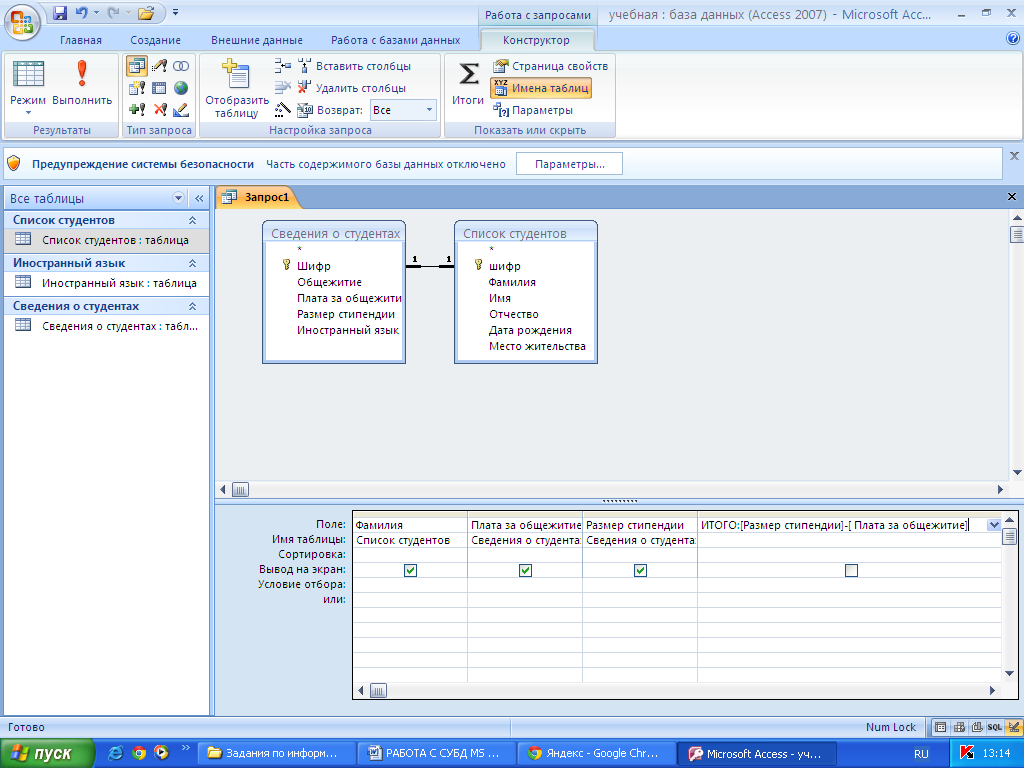The image size is (1024, 768).
Task: Select the Конструктор tab
Action: tap(536, 40)
